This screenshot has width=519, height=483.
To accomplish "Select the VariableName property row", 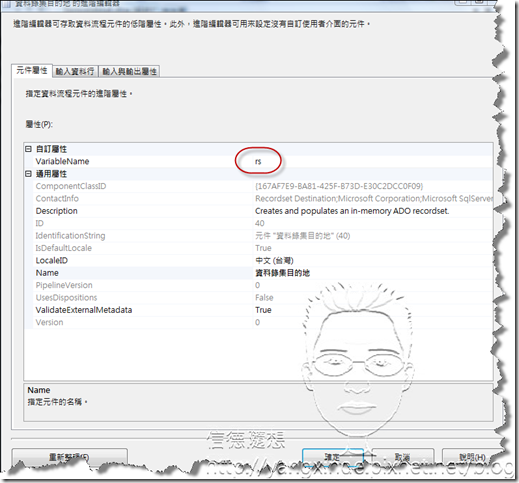I will 259,161.
